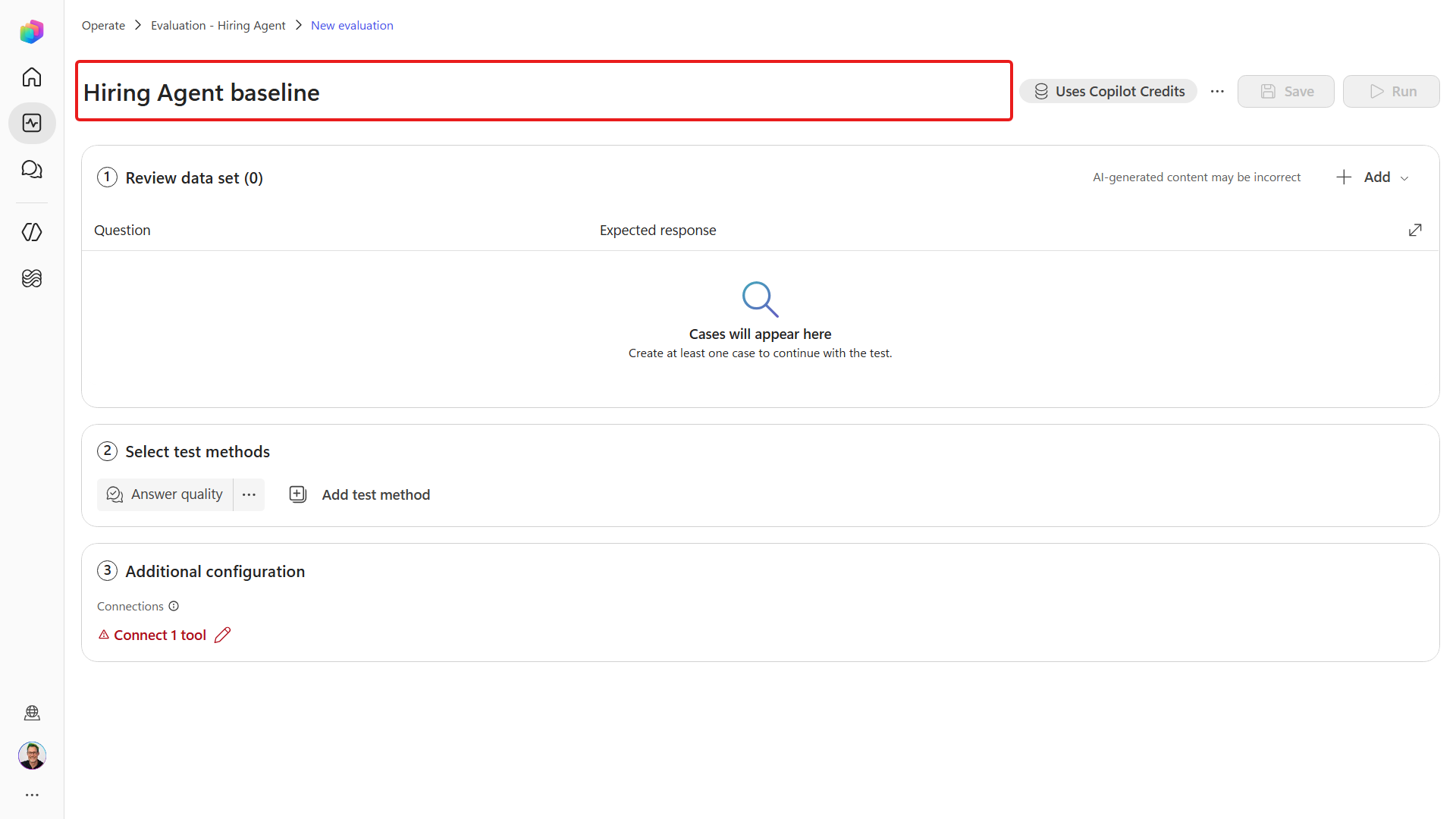Open the chat bubbles sidebar icon

[32, 169]
